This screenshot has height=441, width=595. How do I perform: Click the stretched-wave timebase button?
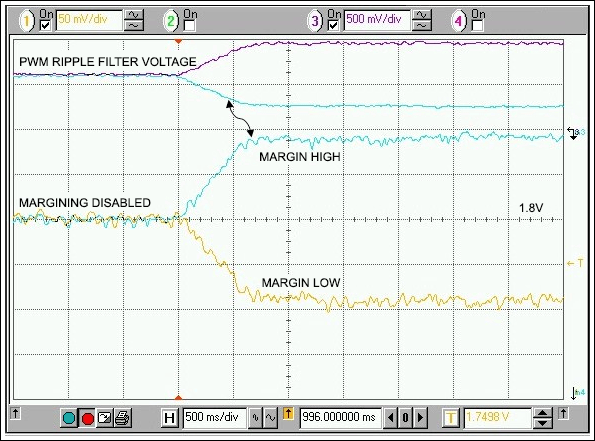click(271, 418)
